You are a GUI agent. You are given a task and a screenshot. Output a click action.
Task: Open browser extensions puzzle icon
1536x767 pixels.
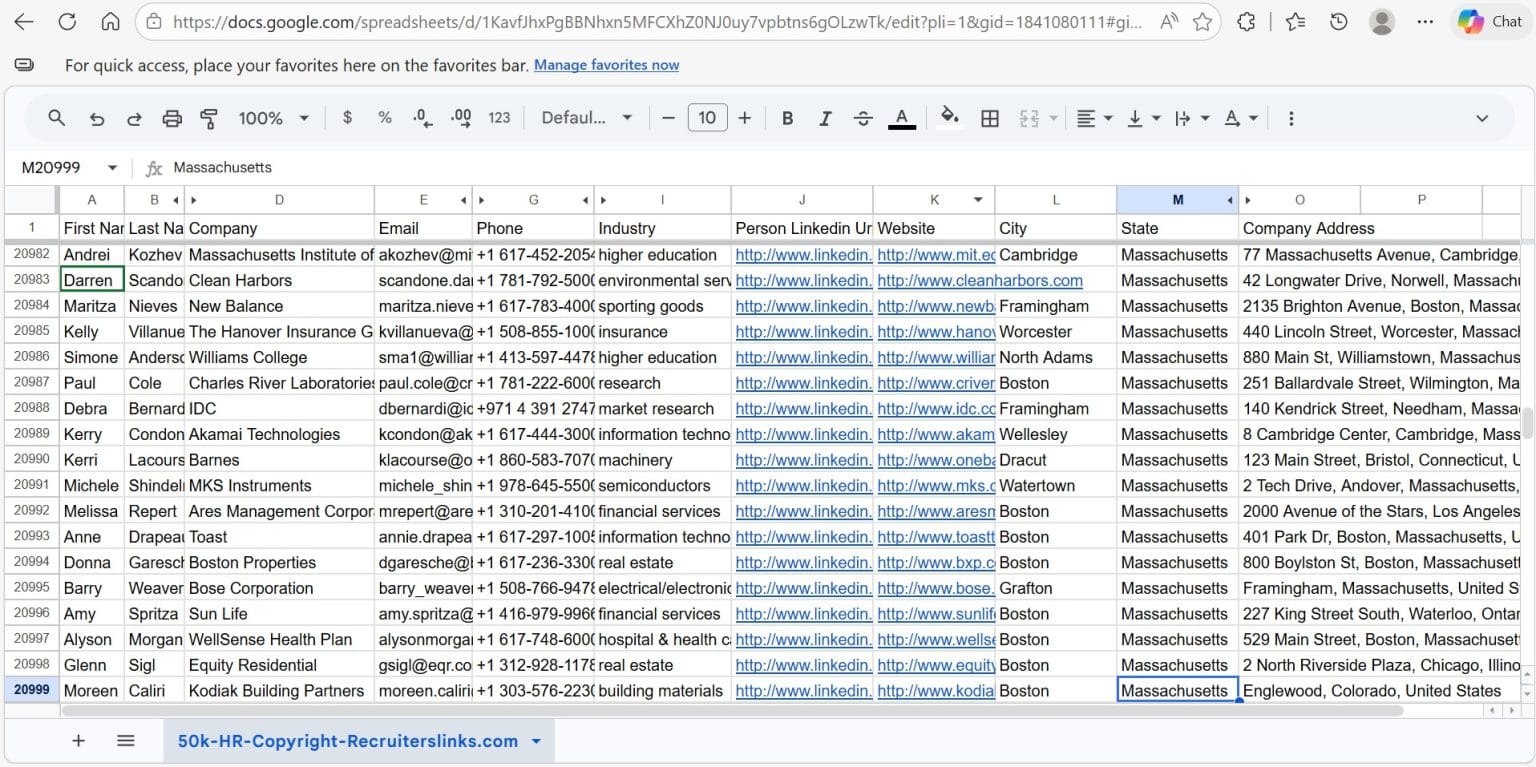click(1246, 21)
